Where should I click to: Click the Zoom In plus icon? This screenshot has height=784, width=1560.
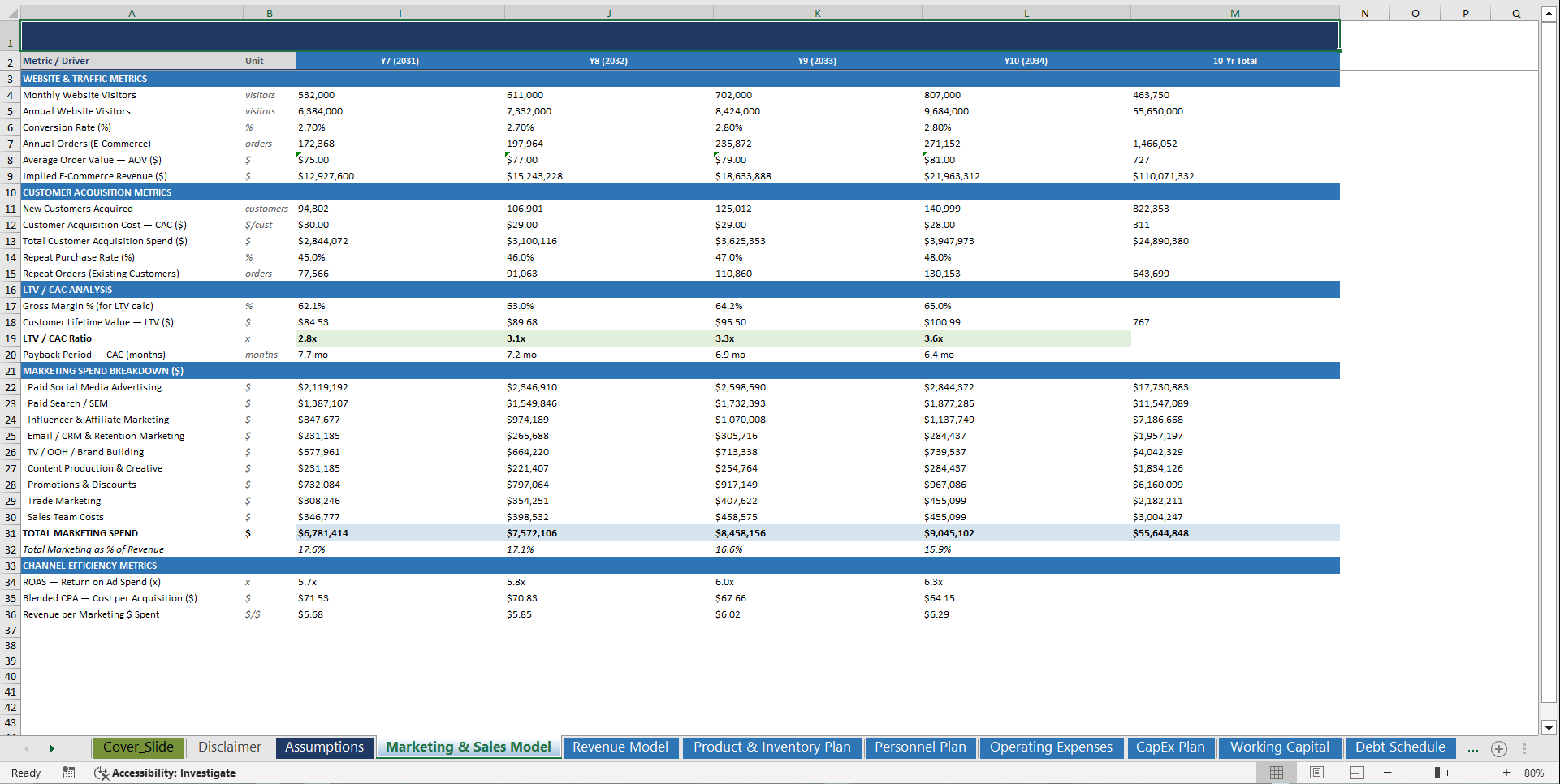[1506, 773]
